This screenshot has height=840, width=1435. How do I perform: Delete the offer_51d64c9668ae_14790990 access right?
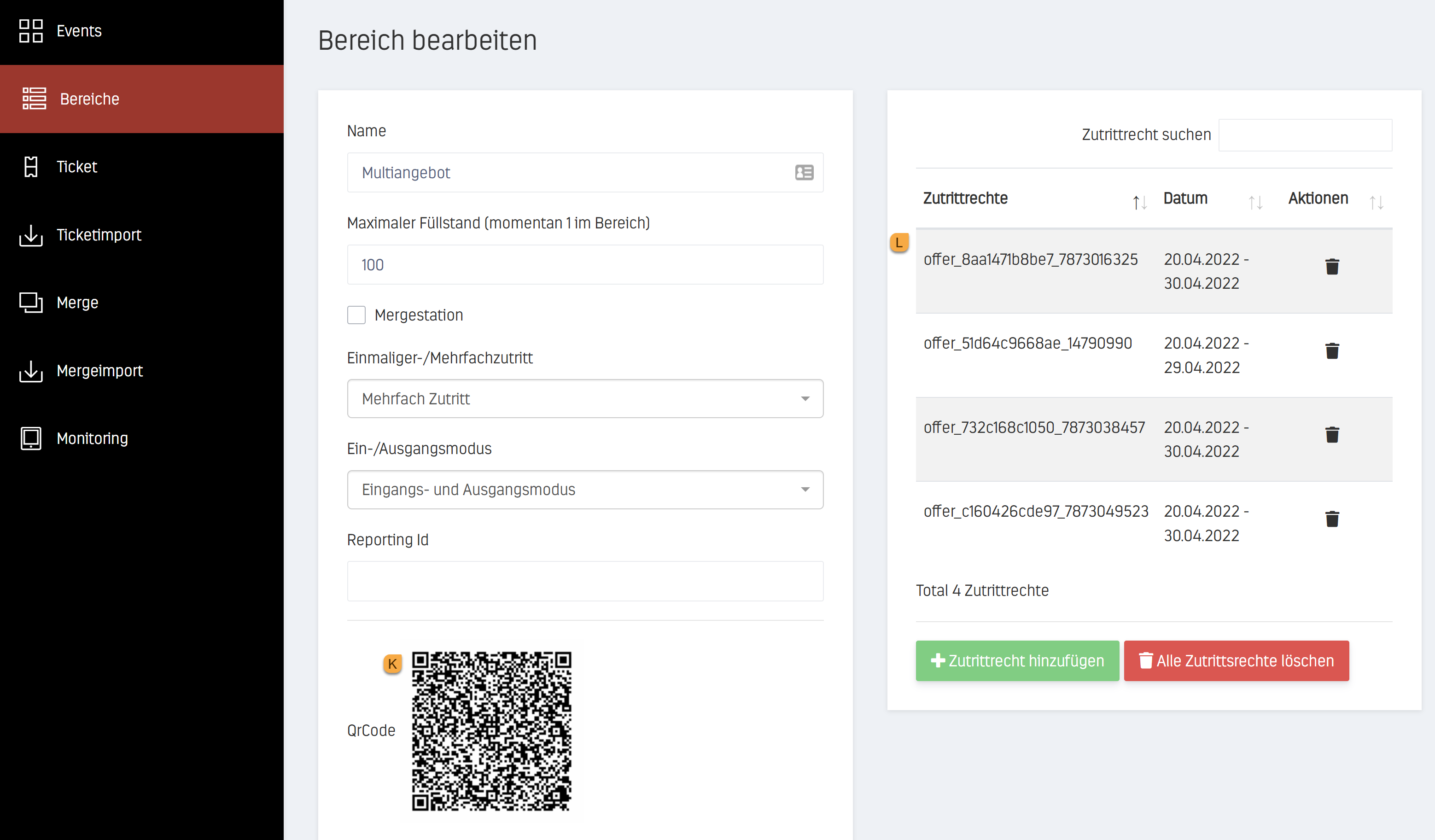[1331, 351]
